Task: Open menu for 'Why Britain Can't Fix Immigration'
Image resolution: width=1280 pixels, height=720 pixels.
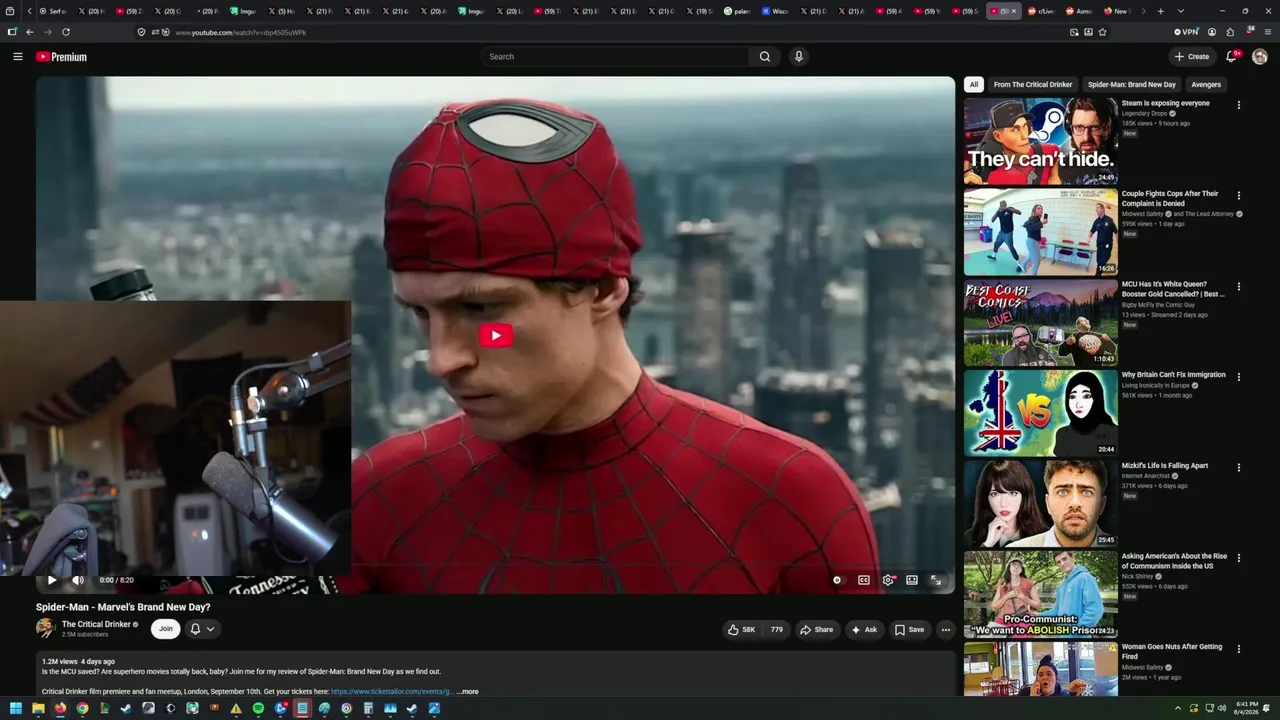Action: pyautogui.click(x=1239, y=377)
